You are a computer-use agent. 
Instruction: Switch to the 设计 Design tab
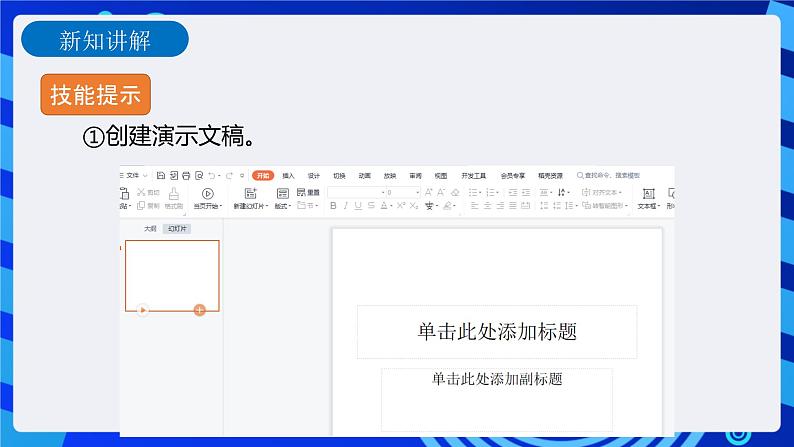(314, 175)
